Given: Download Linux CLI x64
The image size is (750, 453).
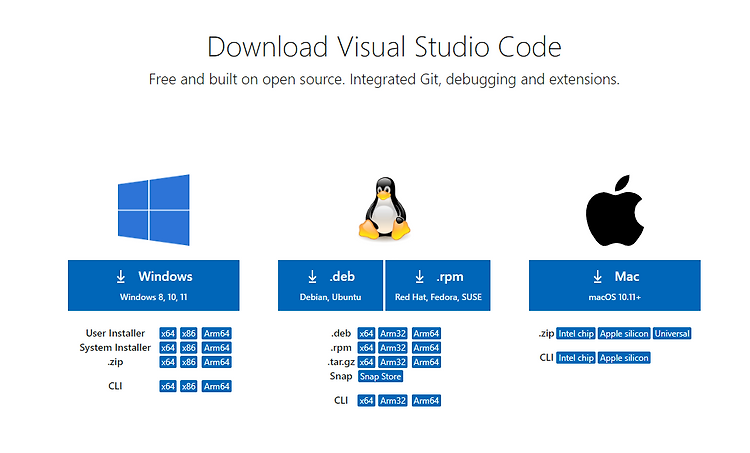Looking at the screenshot, I should 366,400.
